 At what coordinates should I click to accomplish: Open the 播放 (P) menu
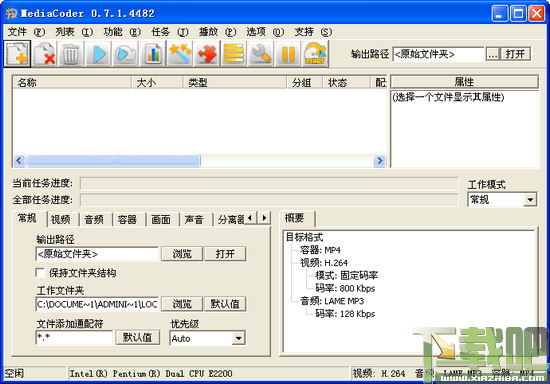coord(217,32)
